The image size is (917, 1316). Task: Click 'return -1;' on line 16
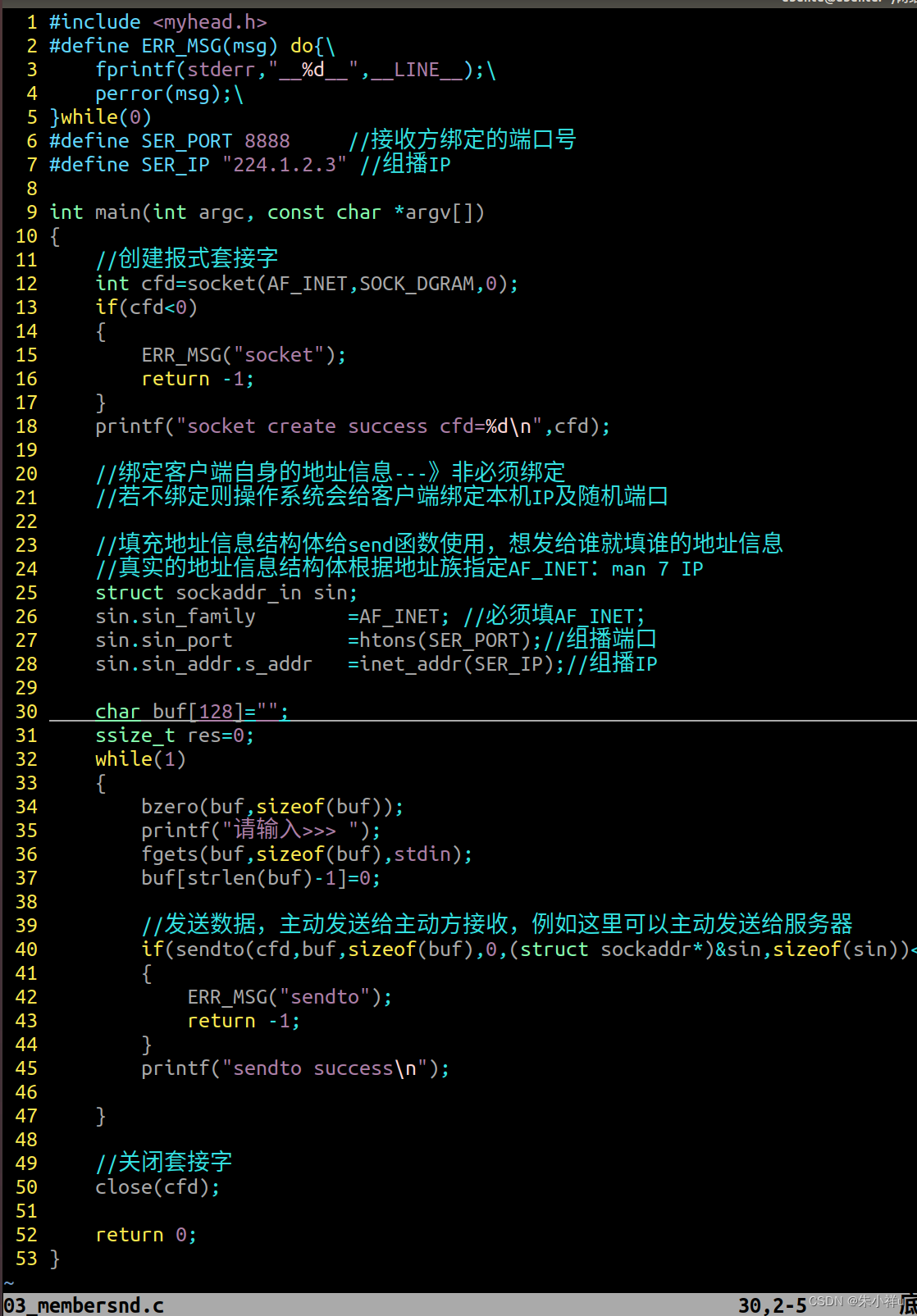[x=198, y=379]
